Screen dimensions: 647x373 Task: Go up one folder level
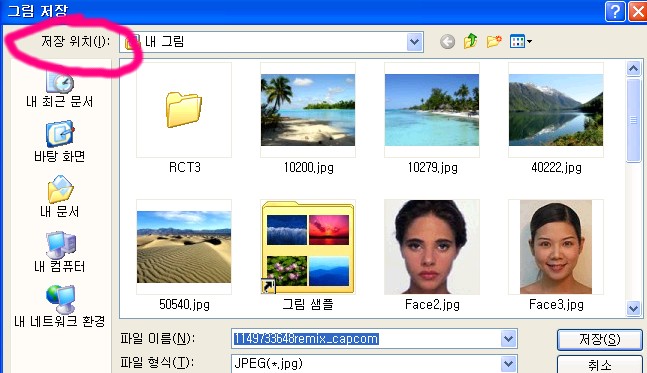click(470, 41)
